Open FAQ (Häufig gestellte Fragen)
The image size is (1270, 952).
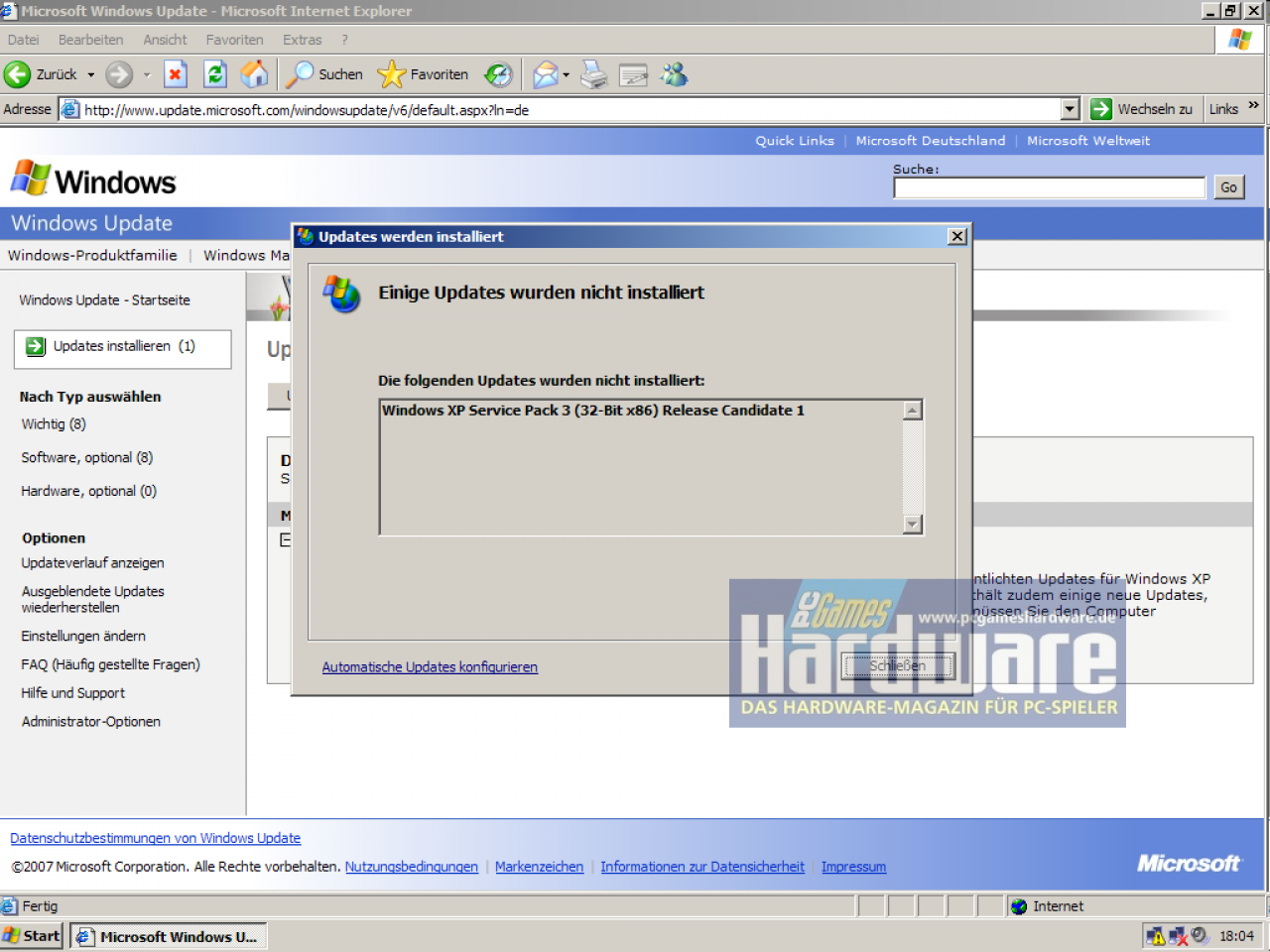pos(110,664)
